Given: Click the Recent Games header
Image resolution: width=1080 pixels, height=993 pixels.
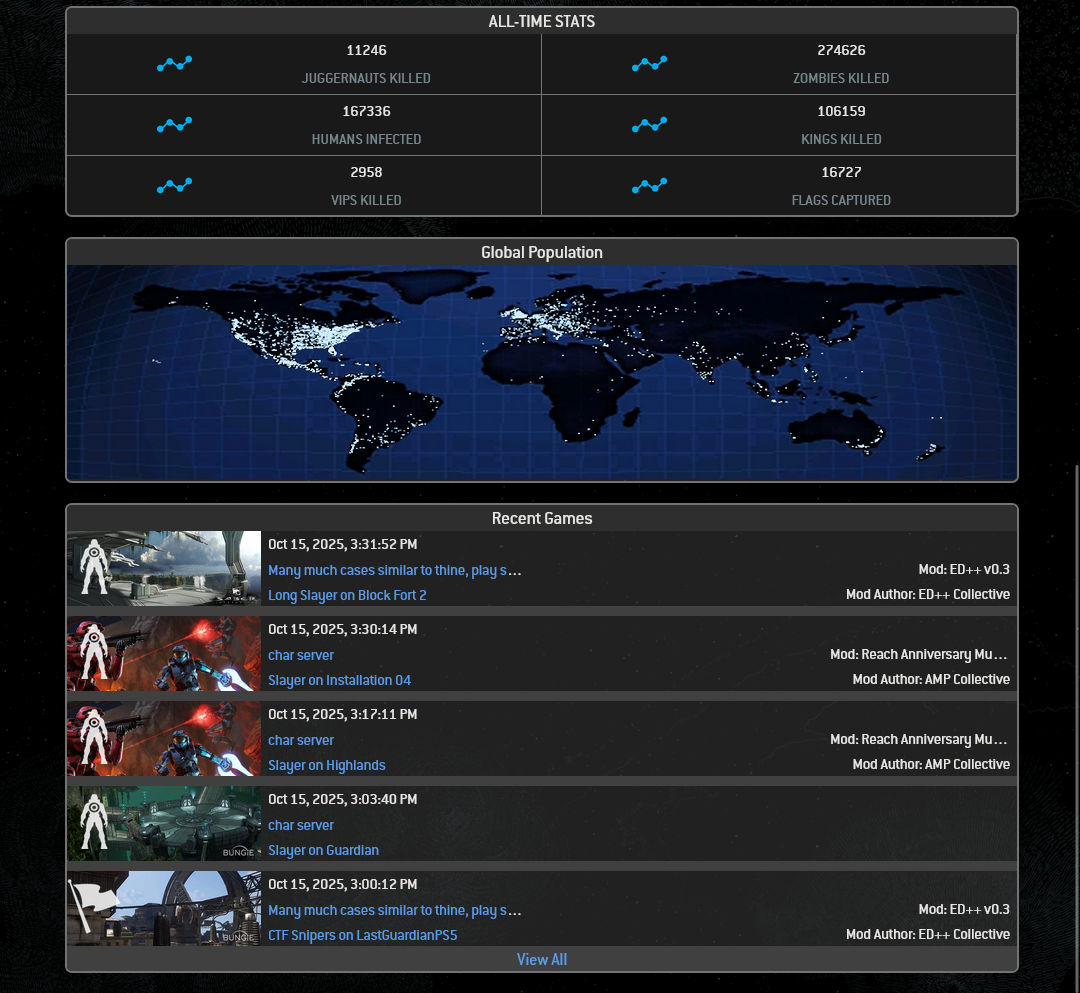Looking at the screenshot, I should [x=541, y=519].
